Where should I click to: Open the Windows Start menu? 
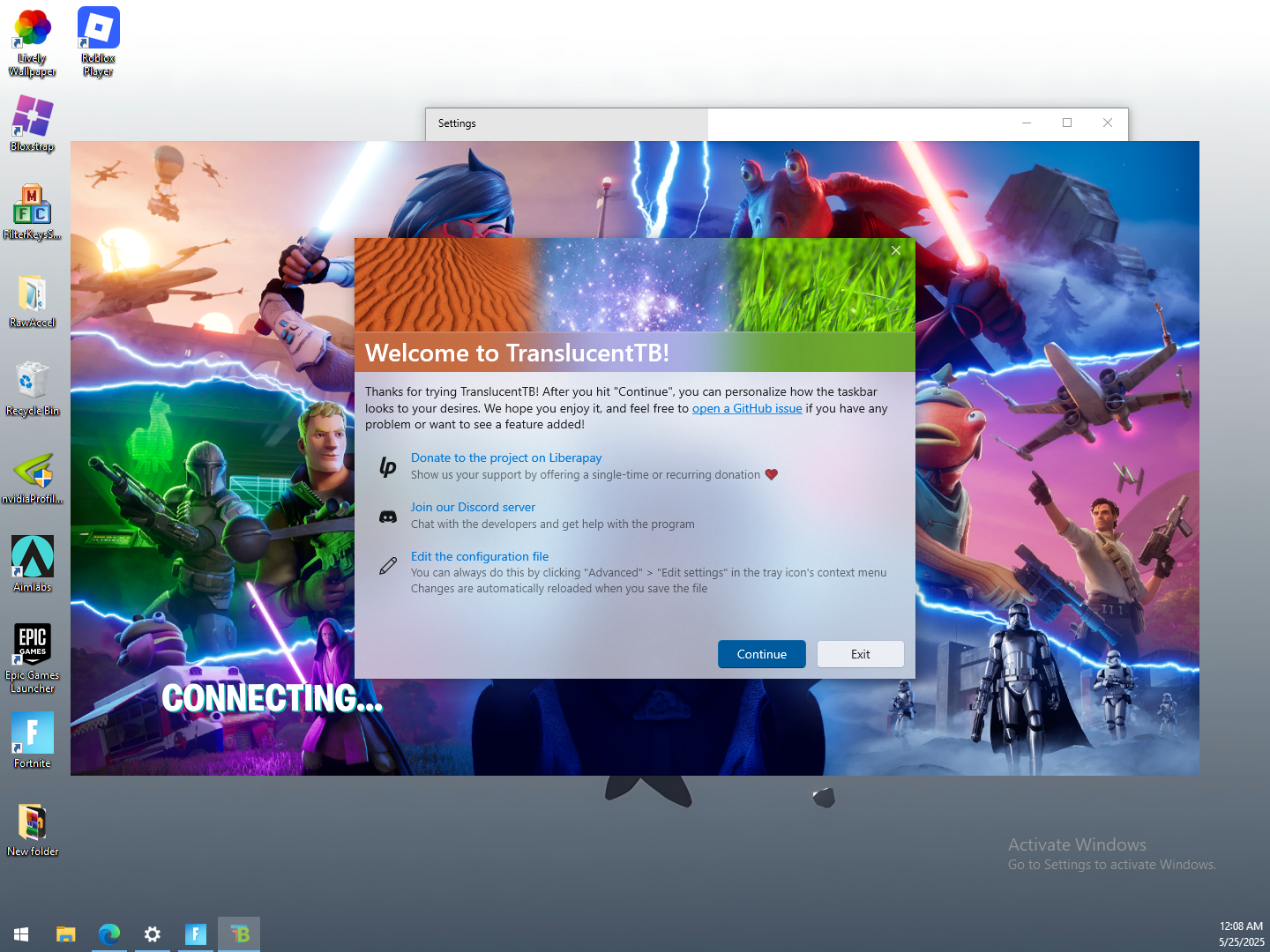click(x=21, y=934)
